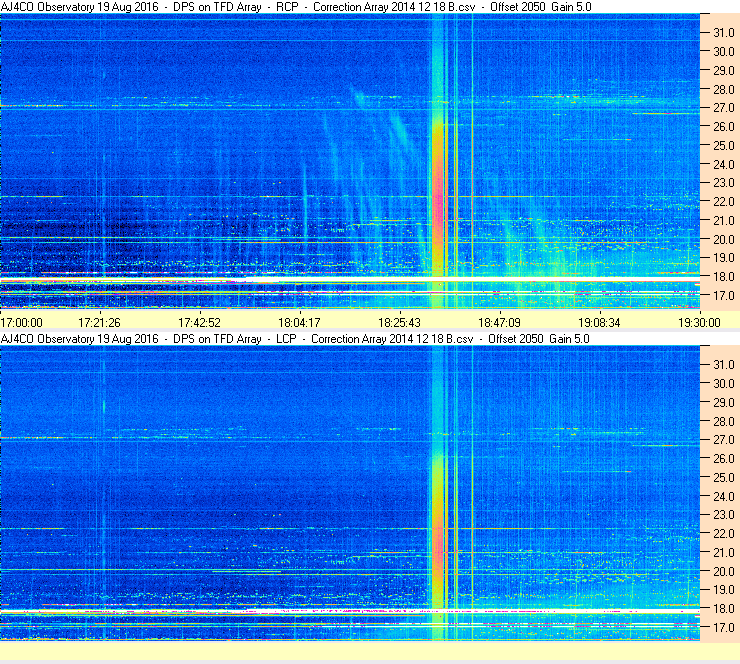Pick the 18.0 frequency label in LCP plot
The image size is (740, 664).
tap(724, 609)
